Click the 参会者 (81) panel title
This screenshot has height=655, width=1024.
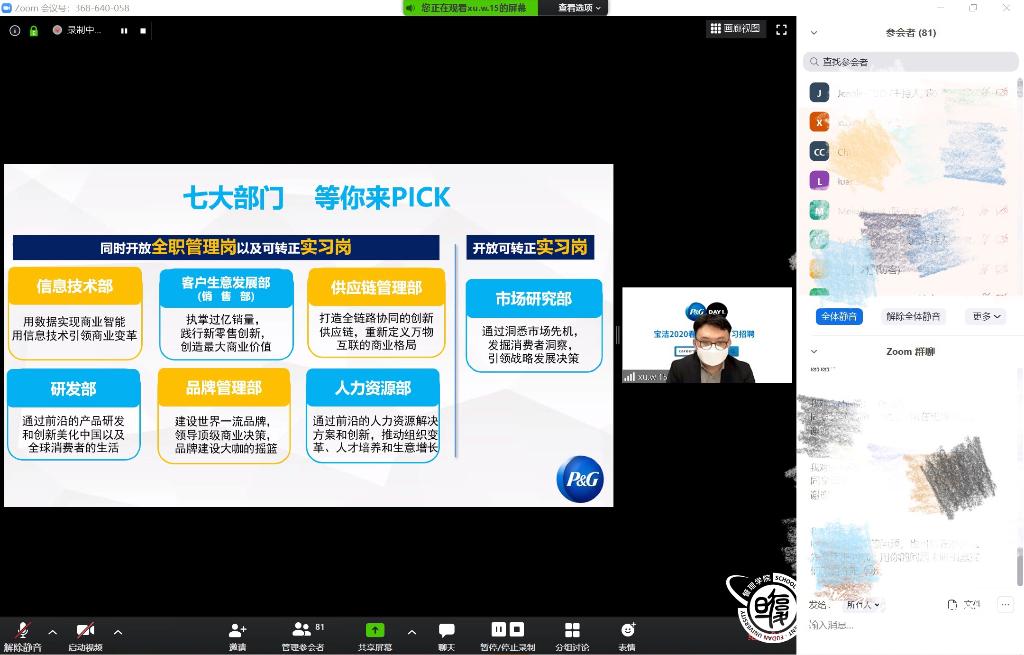point(910,33)
